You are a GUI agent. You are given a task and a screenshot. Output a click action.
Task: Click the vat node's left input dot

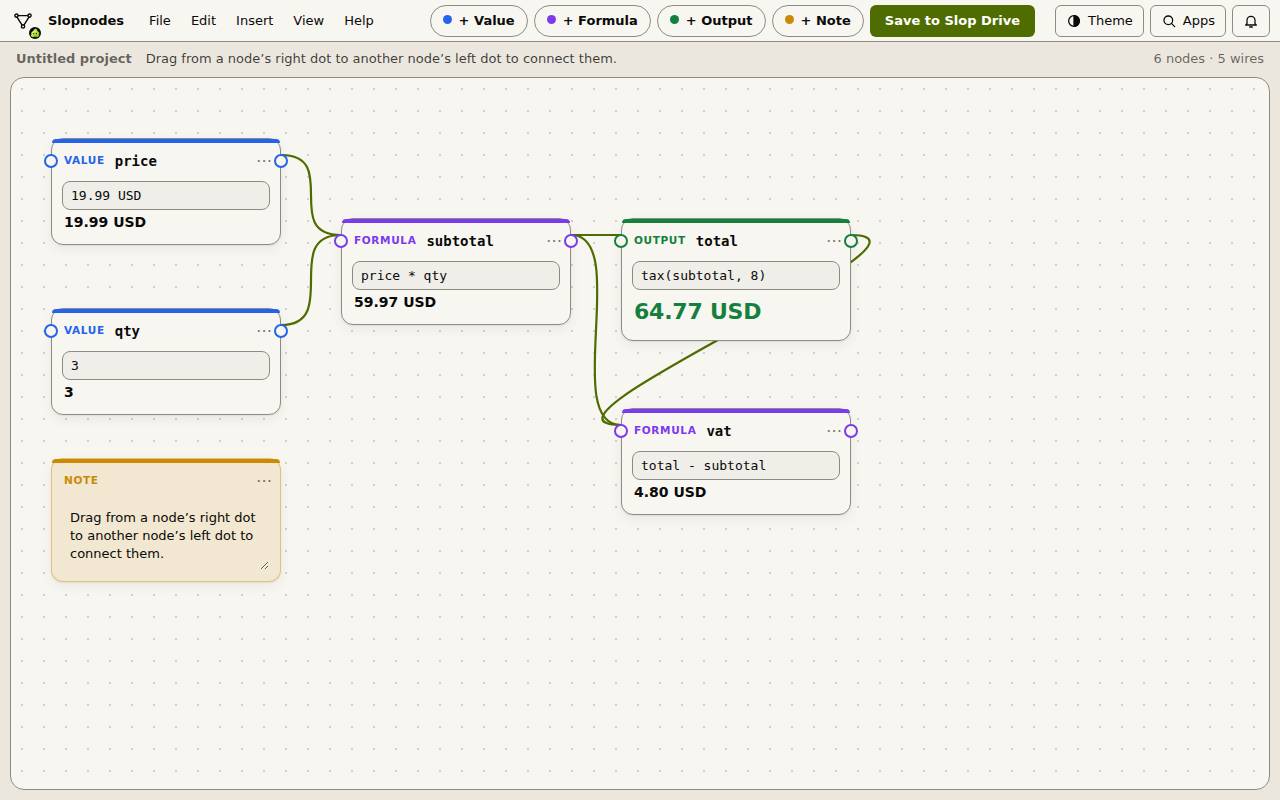[621, 431]
